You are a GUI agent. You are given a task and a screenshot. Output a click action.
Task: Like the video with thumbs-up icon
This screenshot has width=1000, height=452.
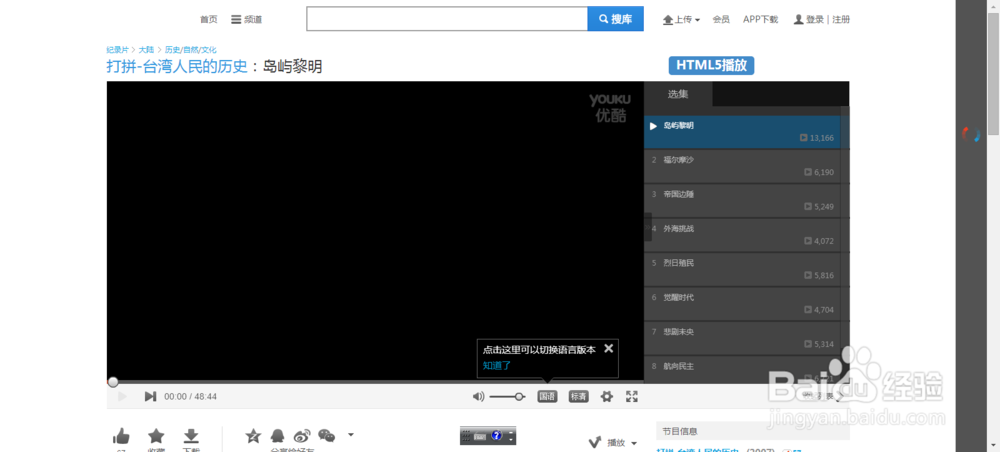click(121, 437)
